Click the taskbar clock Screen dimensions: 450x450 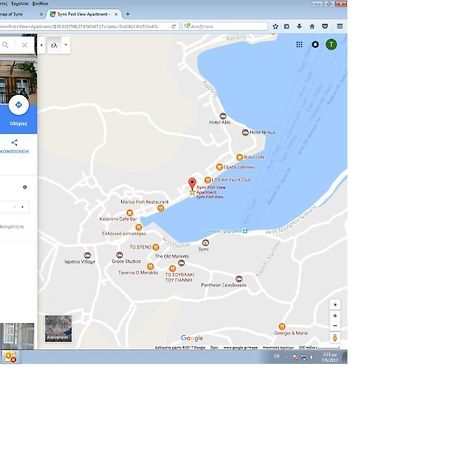[x=330, y=357]
